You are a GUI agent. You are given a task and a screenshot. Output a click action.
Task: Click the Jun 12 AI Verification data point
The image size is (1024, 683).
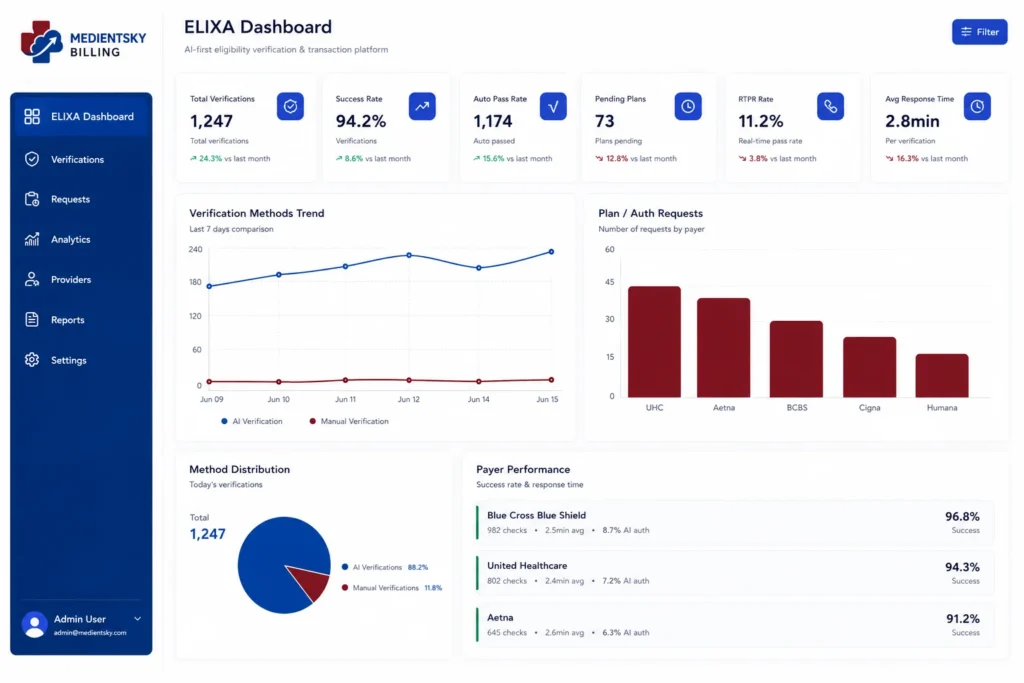409,255
